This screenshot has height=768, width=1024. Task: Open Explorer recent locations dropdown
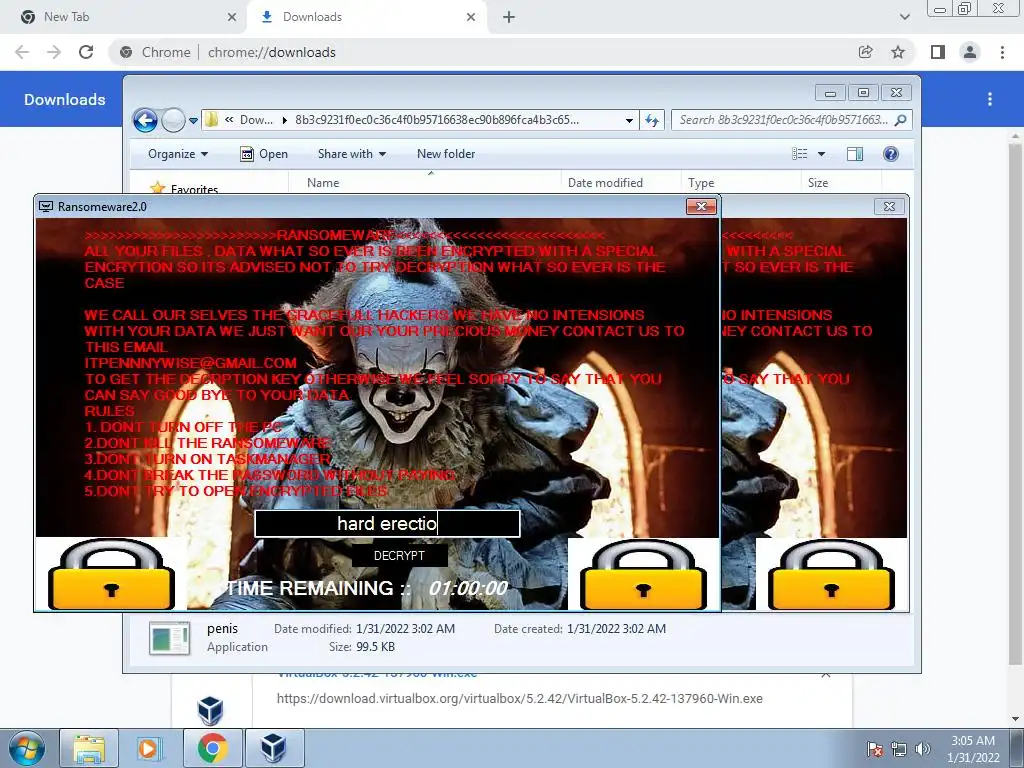(193, 121)
